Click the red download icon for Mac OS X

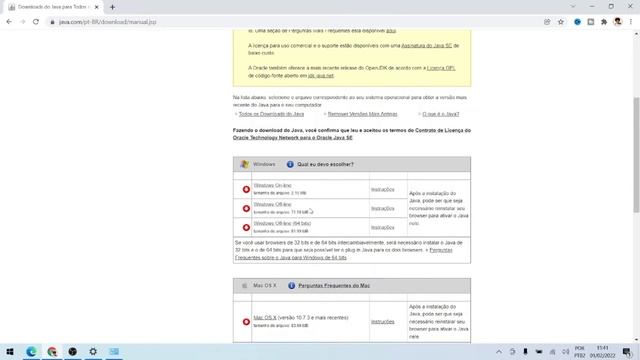[x=246, y=322]
